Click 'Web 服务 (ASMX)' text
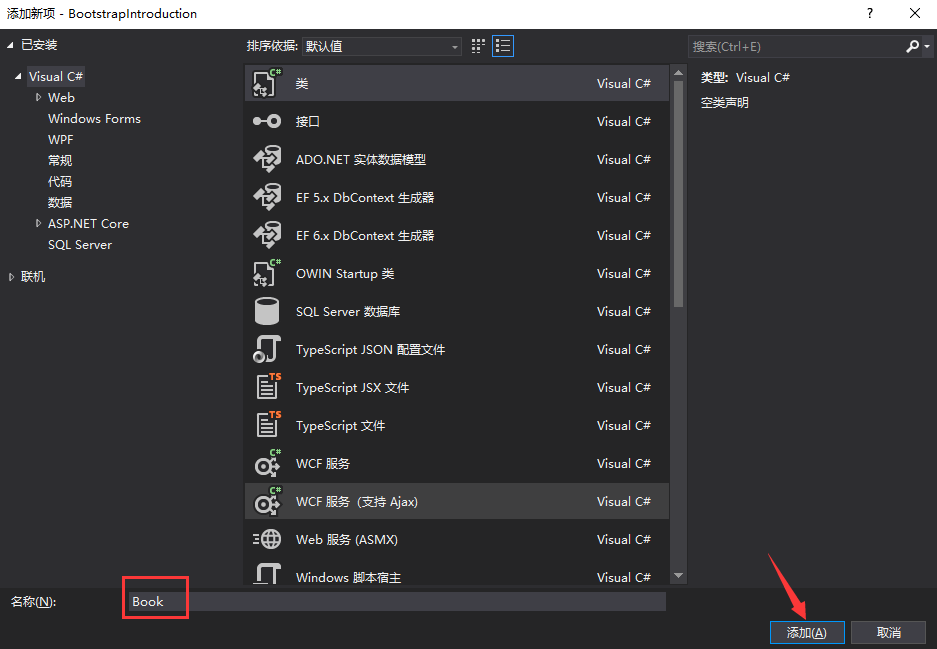 (347, 540)
